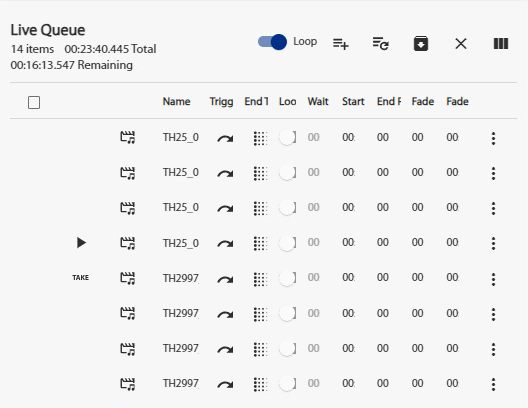Toggle loop switch on first TH25_0 row

coord(287,138)
